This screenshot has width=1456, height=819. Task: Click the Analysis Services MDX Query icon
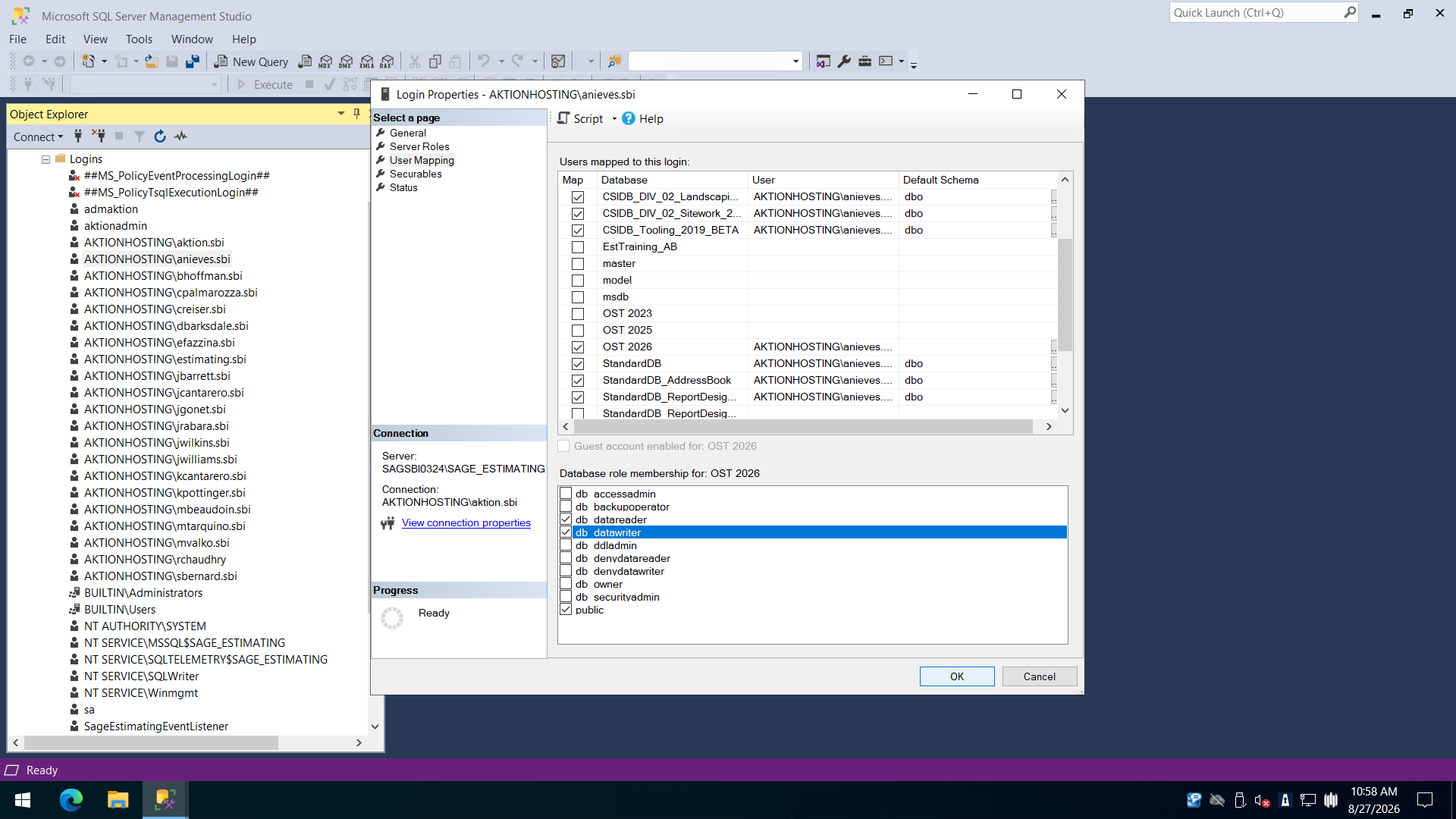325,61
